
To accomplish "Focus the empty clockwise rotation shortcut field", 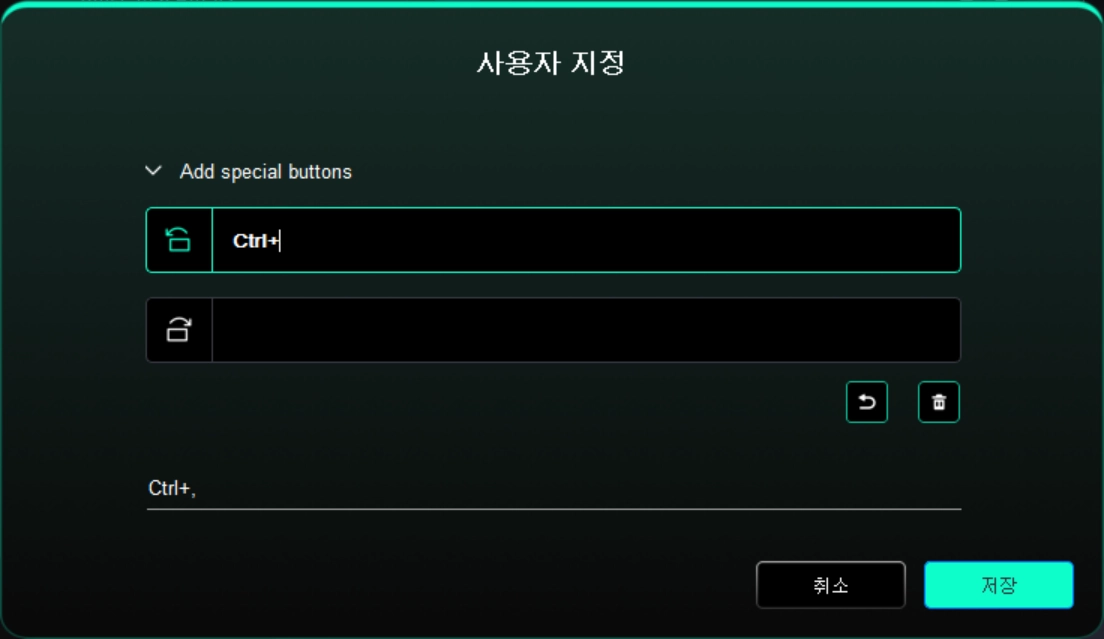I will pyautogui.click(x=586, y=330).
